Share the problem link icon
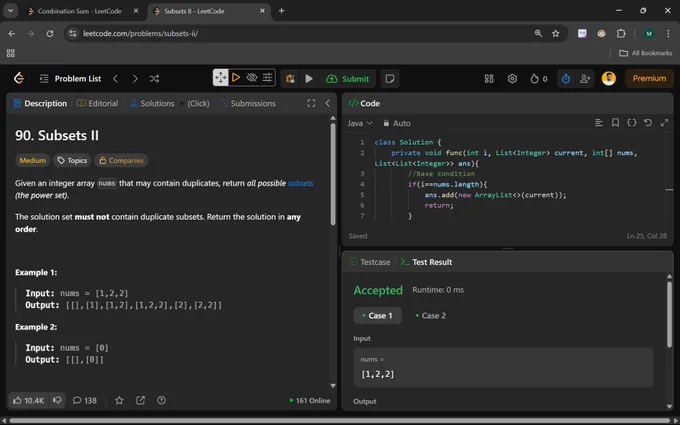 141,400
